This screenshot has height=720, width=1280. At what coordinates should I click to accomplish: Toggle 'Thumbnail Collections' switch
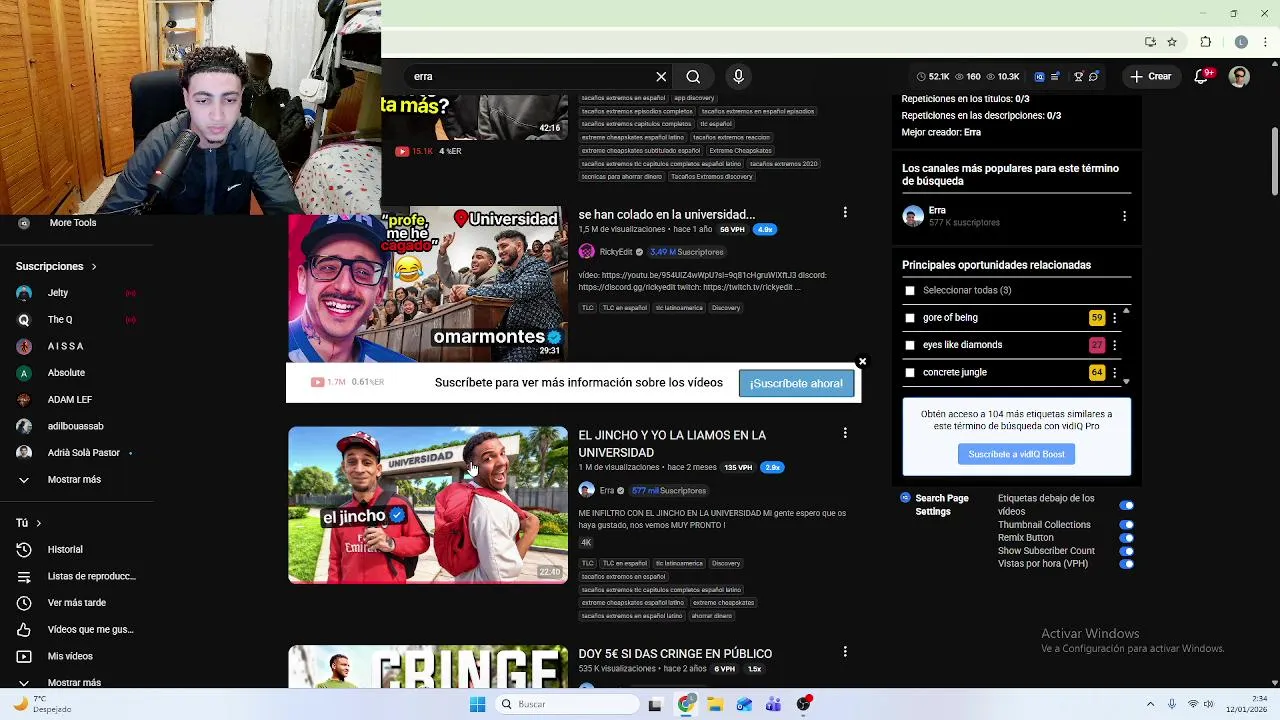[x=1127, y=525]
